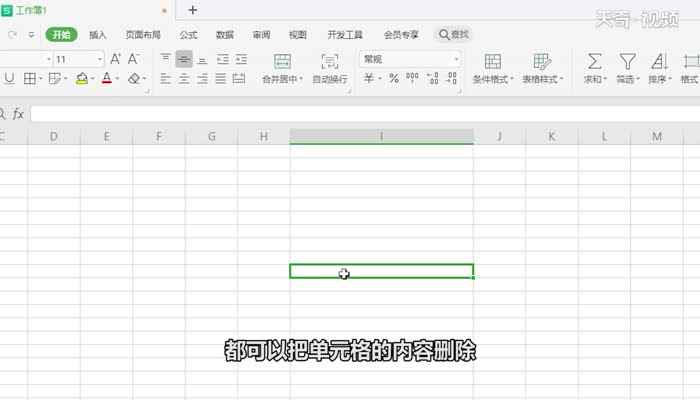The height and width of the screenshot is (400, 700).
Task: Apply percent number format
Action: (394, 79)
